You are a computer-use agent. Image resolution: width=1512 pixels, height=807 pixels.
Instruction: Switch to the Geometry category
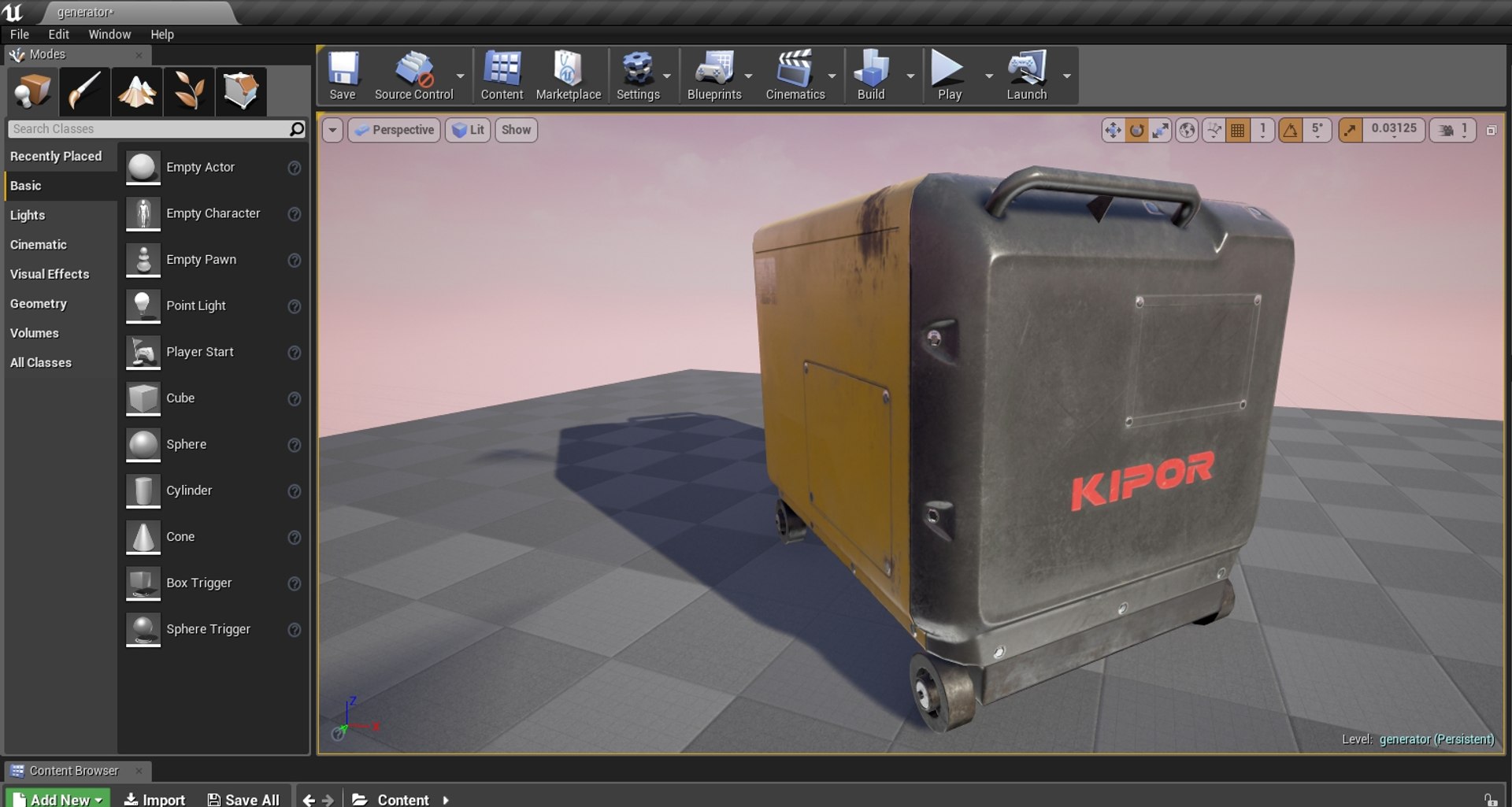point(61,304)
